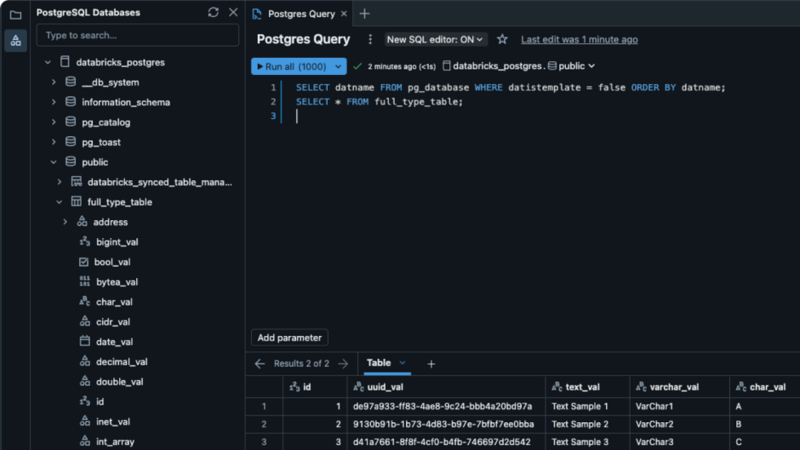Open the kebab menu beside Postgres Query title

pos(370,39)
